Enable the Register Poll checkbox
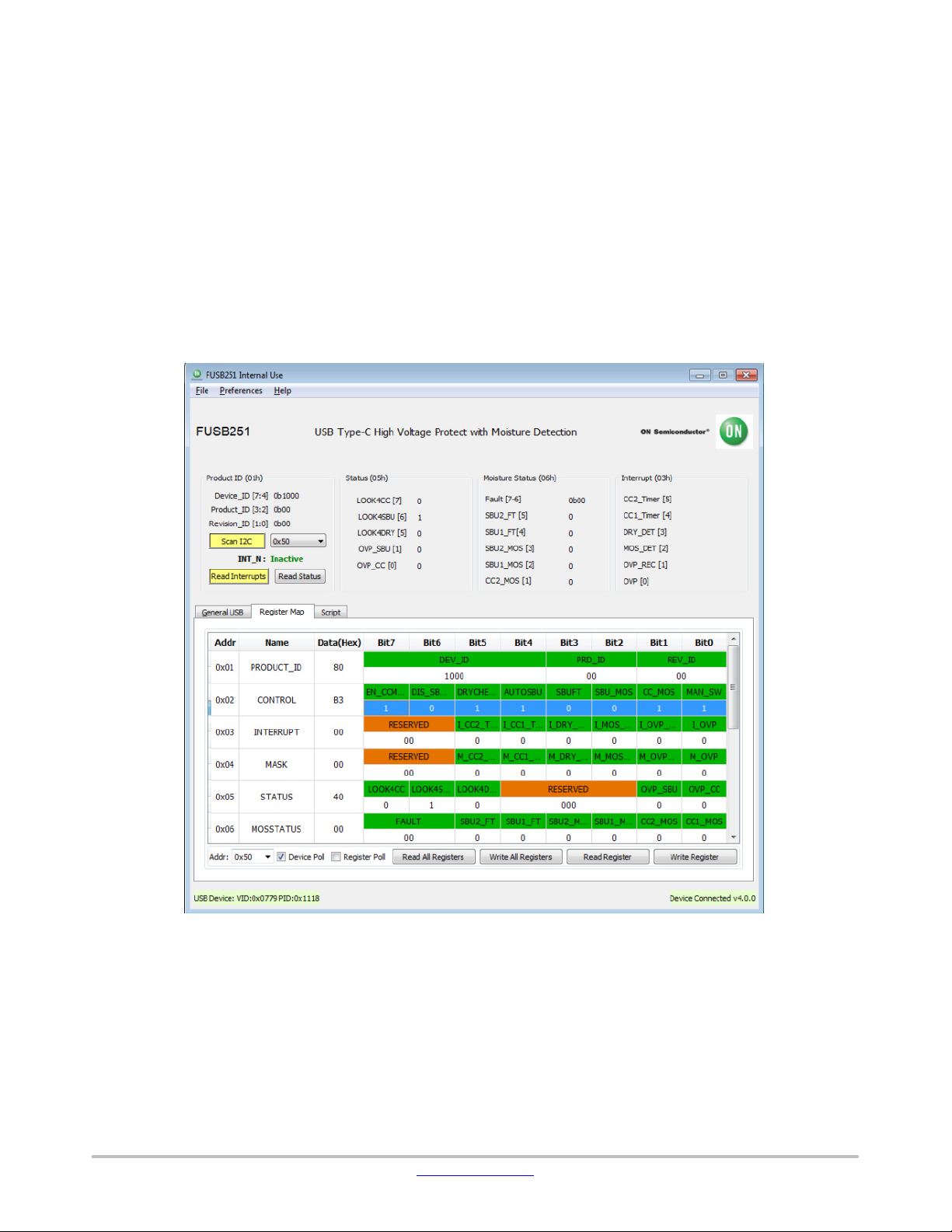The height and width of the screenshot is (1232, 952). (x=336, y=857)
